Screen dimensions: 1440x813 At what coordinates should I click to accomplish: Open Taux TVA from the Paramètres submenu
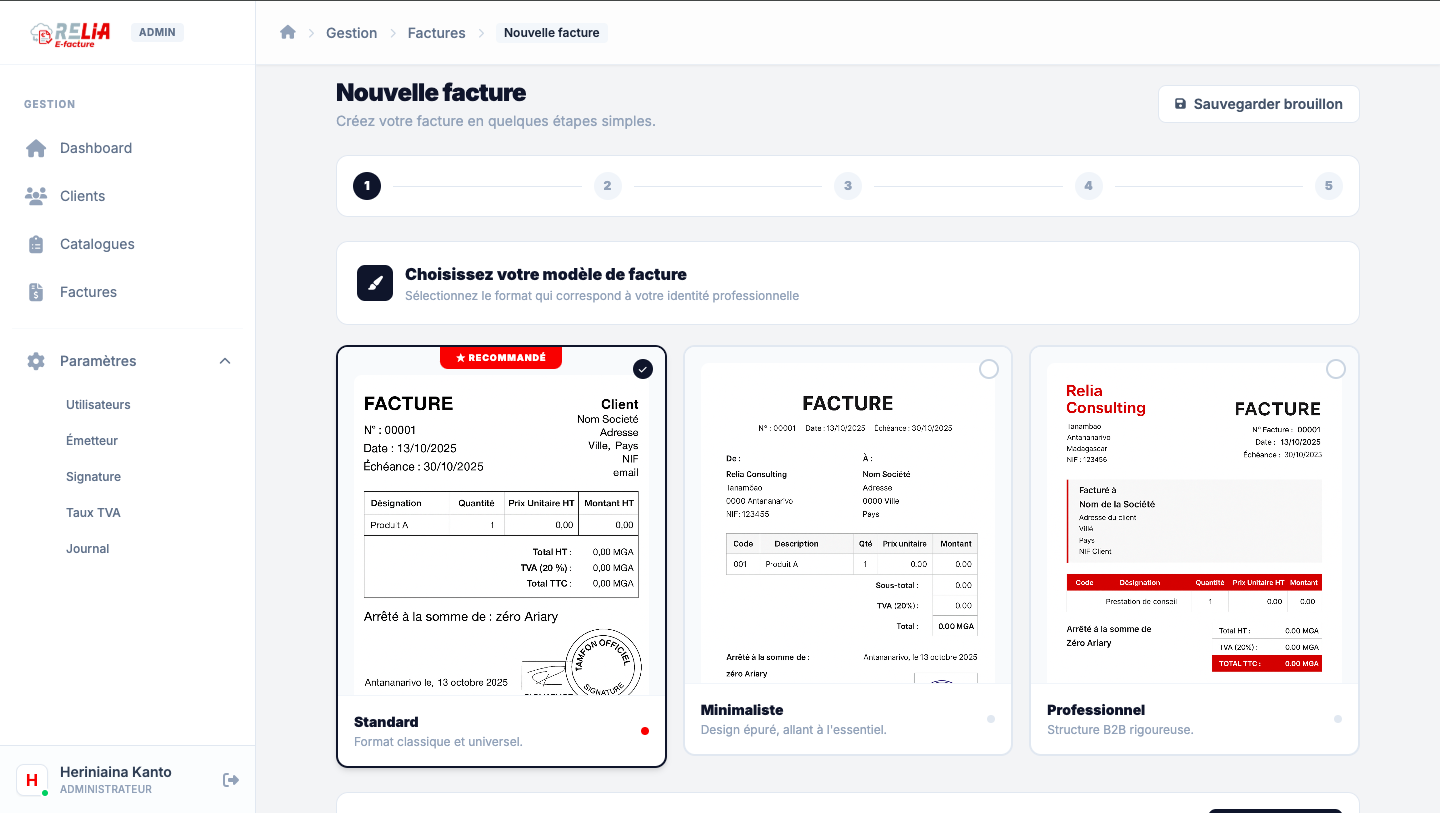[x=93, y=512]
